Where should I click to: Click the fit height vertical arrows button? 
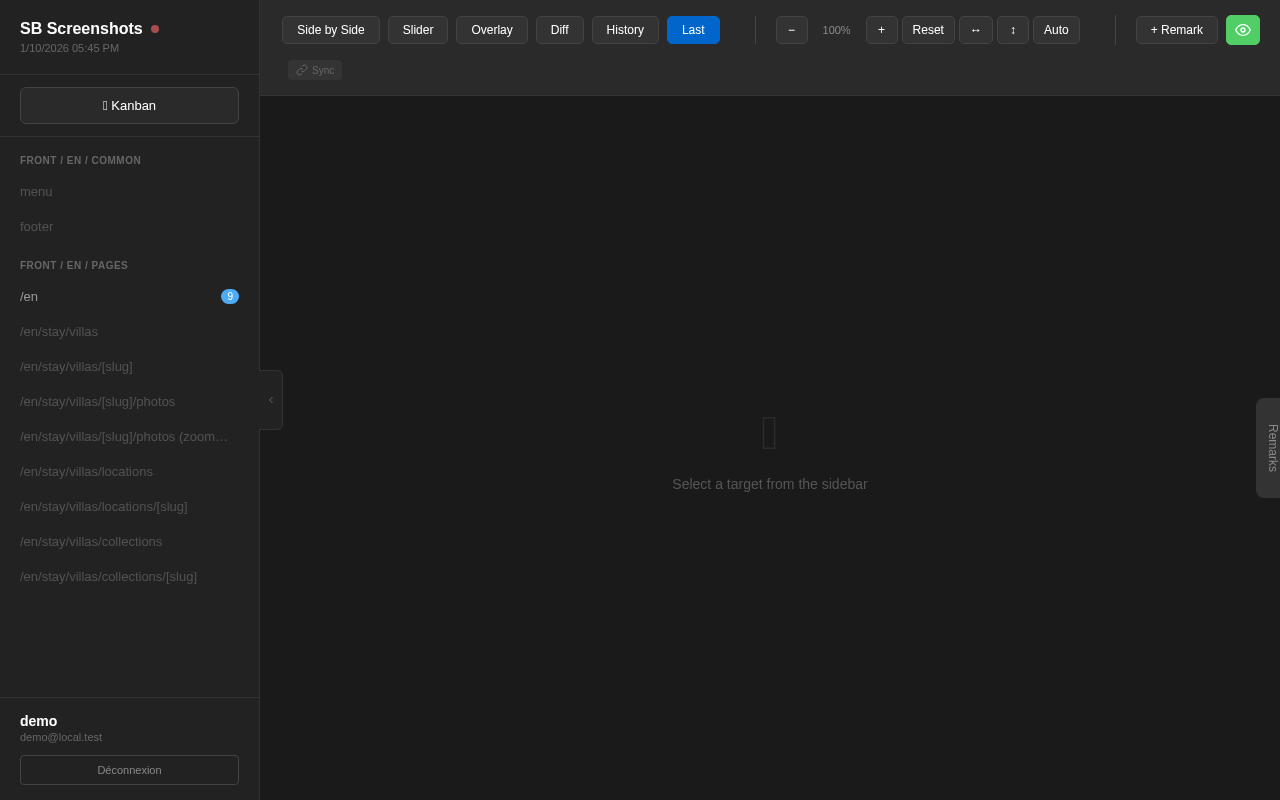(x=1013, y=30)
